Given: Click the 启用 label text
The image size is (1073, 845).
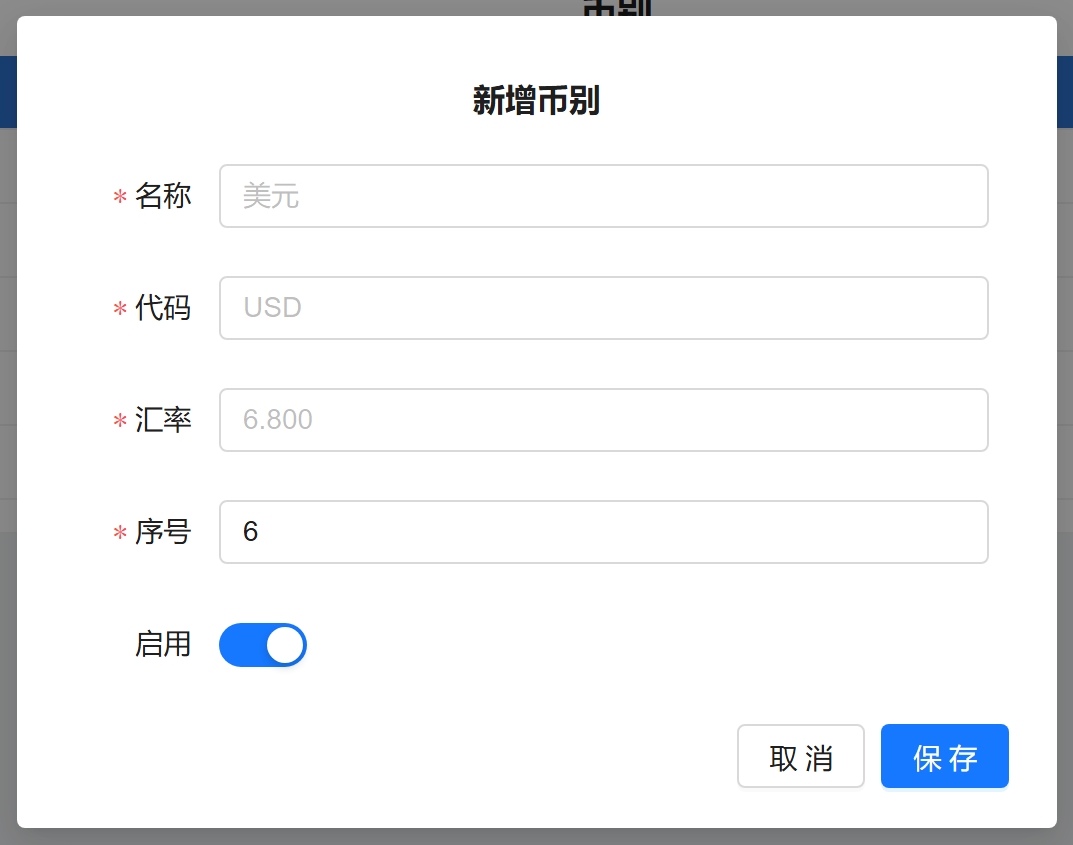Looking at the screenshot, I should [x=163, y=644].
